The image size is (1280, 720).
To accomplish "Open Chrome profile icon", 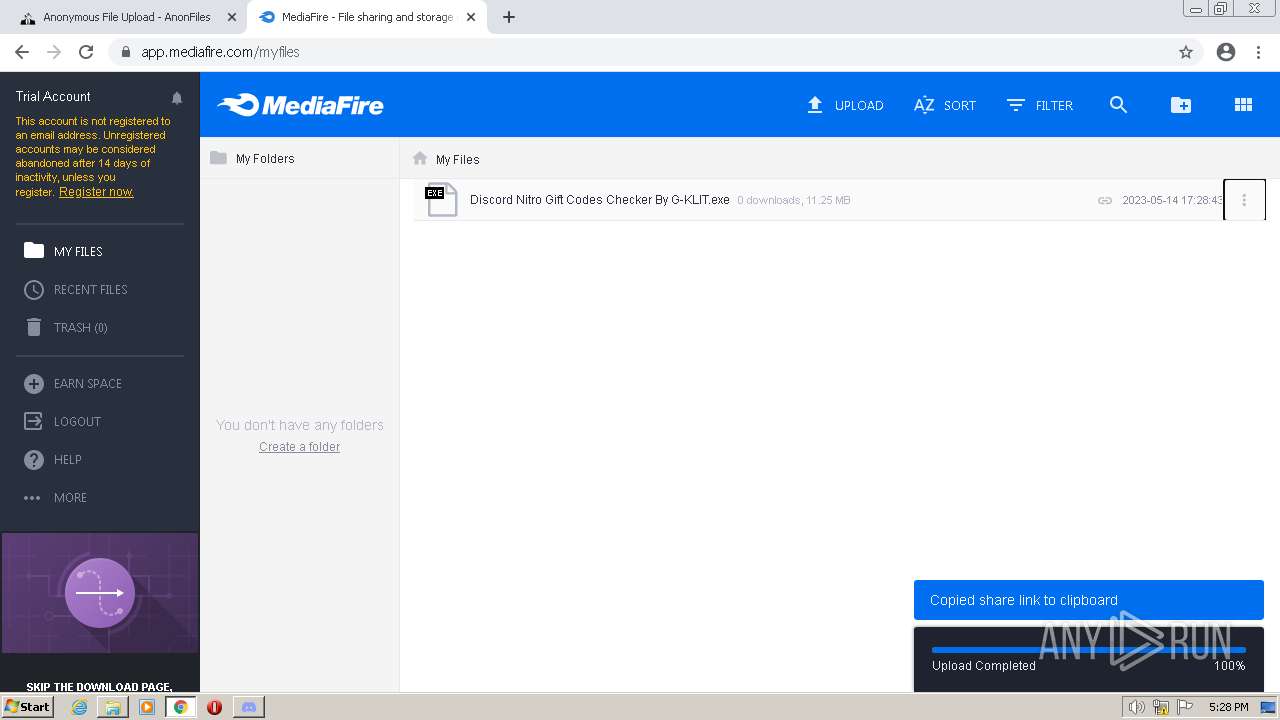I will 1226,52.
